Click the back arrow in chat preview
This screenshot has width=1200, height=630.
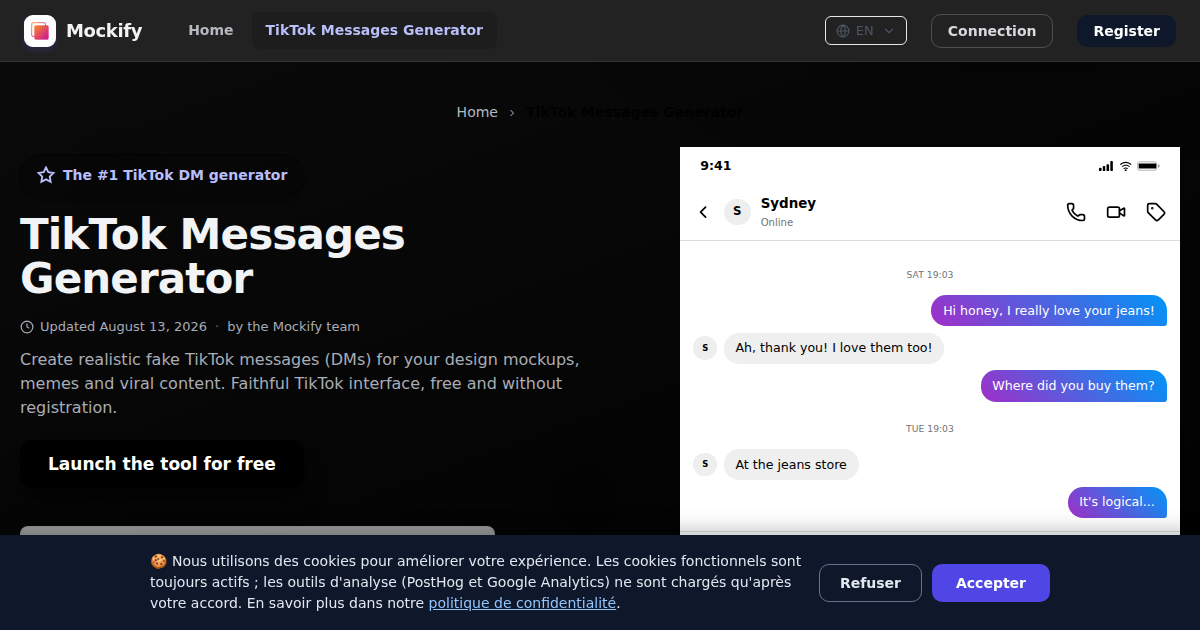(x=703, y=212)
